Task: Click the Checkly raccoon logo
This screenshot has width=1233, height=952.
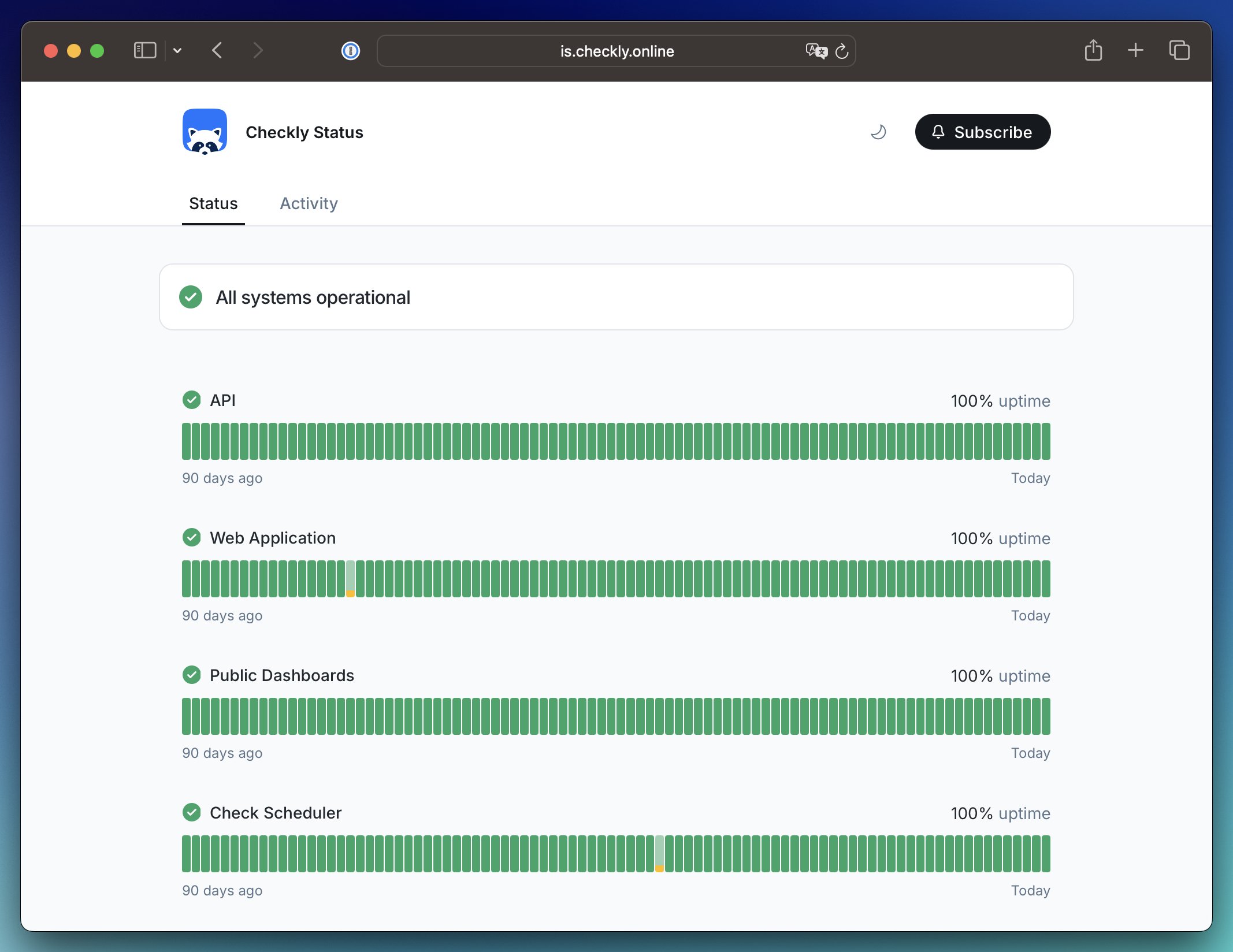Action: pos(205,132)
